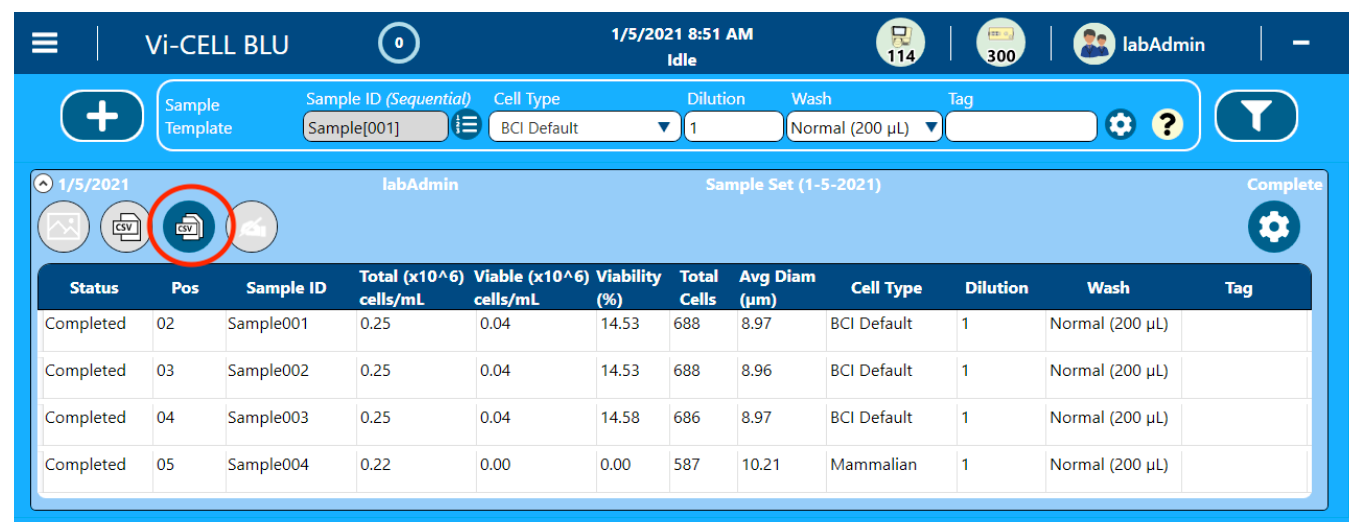This screenshot has height=526, width=1362.
Task: Click the Sample ID column header
Action: [x=286, y=288]
